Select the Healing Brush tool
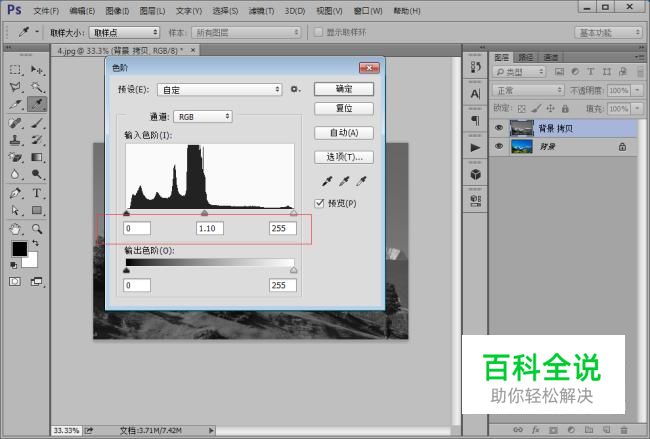Screen dimensions: 650x439 click(15, 123)
